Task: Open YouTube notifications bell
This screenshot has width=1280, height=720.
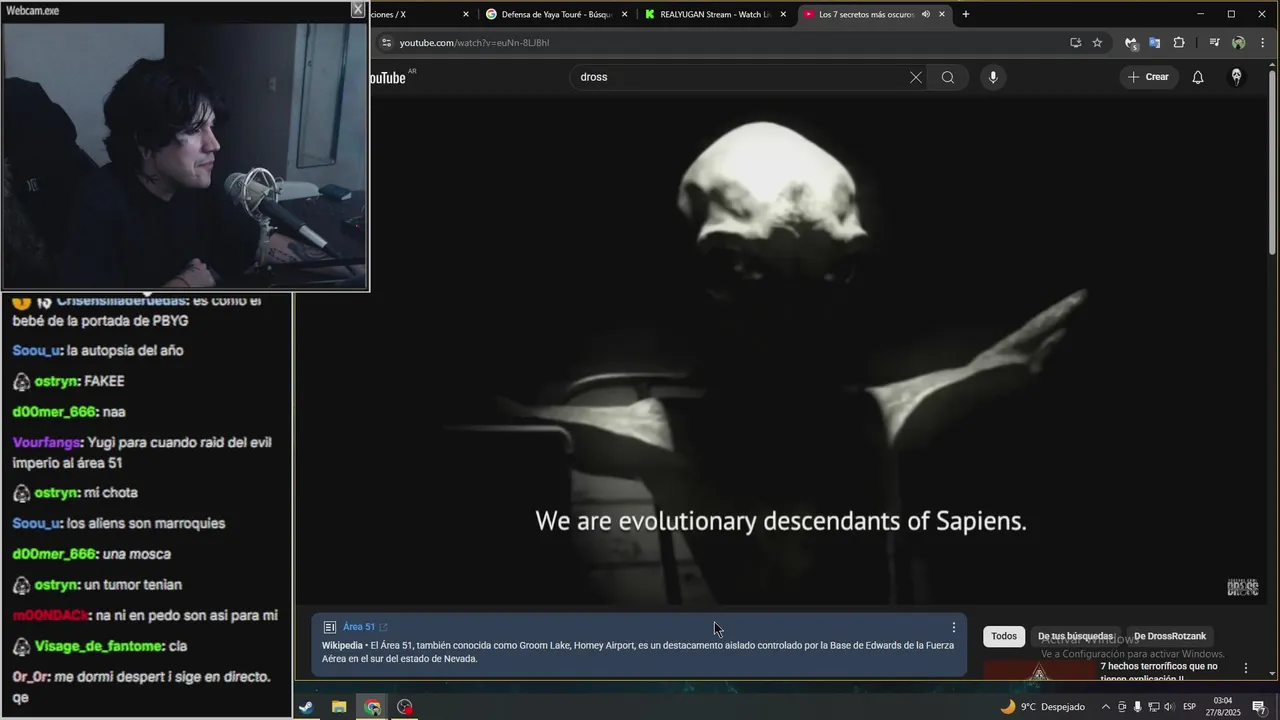Action: (1198, 77)
